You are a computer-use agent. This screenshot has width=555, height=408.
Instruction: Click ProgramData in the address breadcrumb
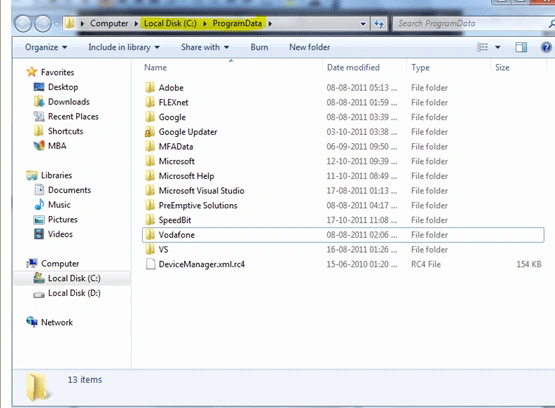coord(237,23)
